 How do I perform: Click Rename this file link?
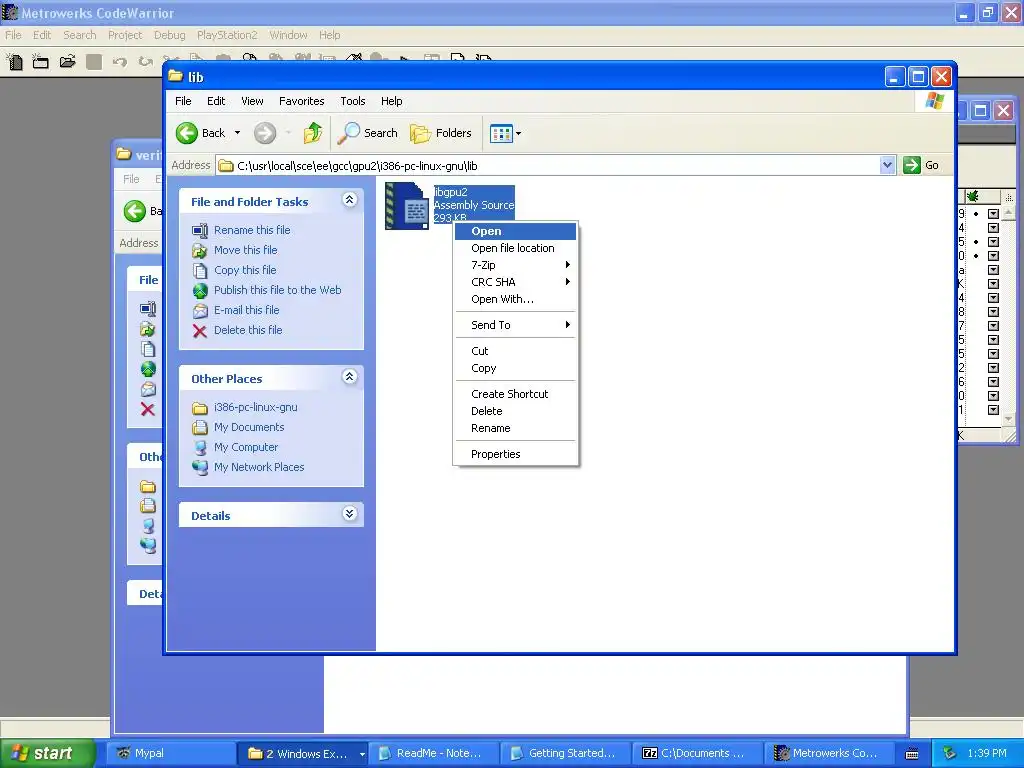pyautogui.click(x=252, y=230)
